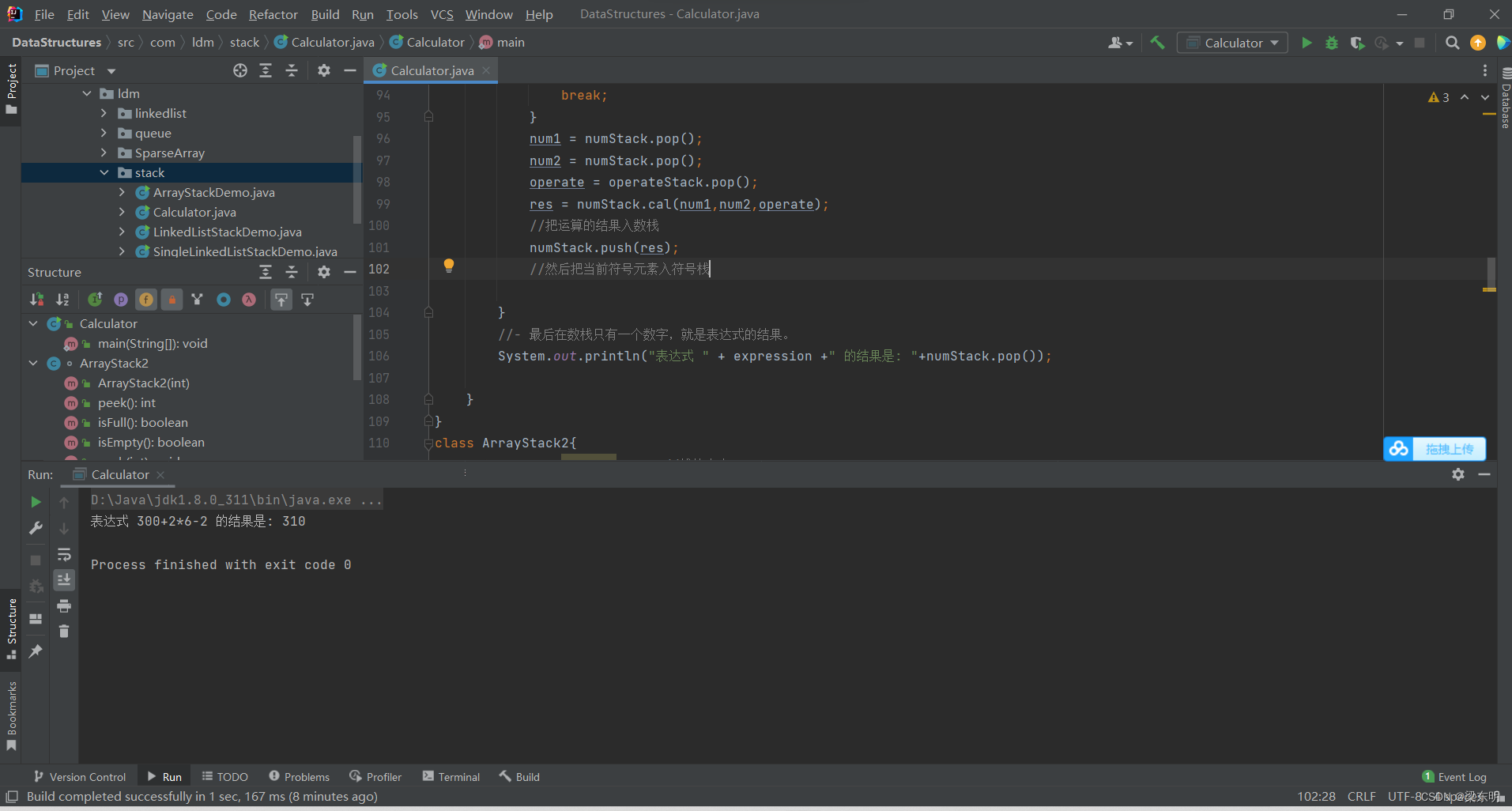
Task: Expand the SparseArray folder
Action: tap(104, 153)
